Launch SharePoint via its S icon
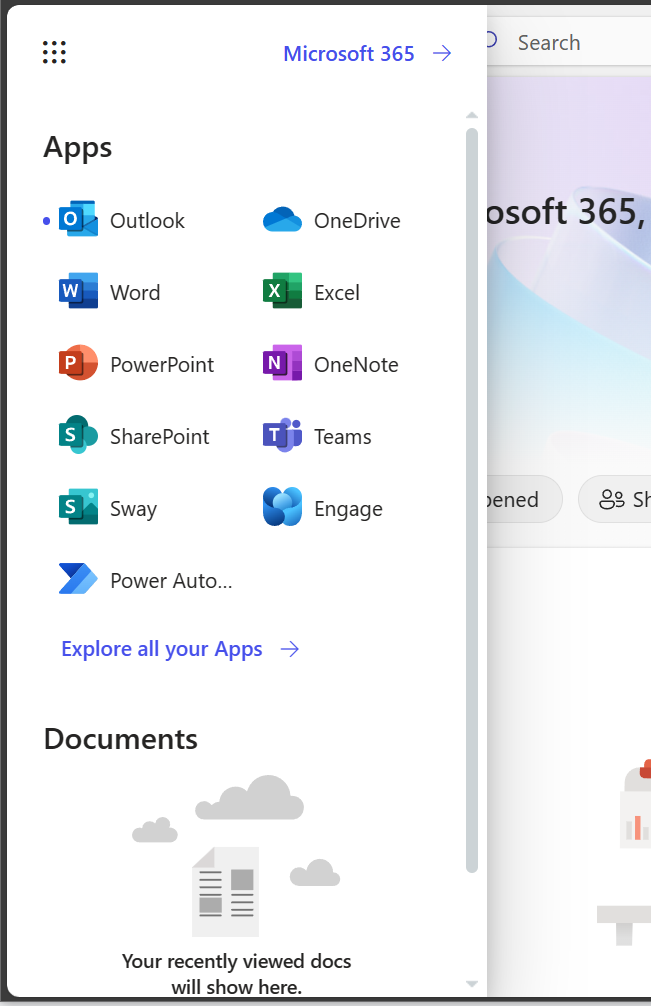This screenshot has height=1006, width=651. [78, 435]
